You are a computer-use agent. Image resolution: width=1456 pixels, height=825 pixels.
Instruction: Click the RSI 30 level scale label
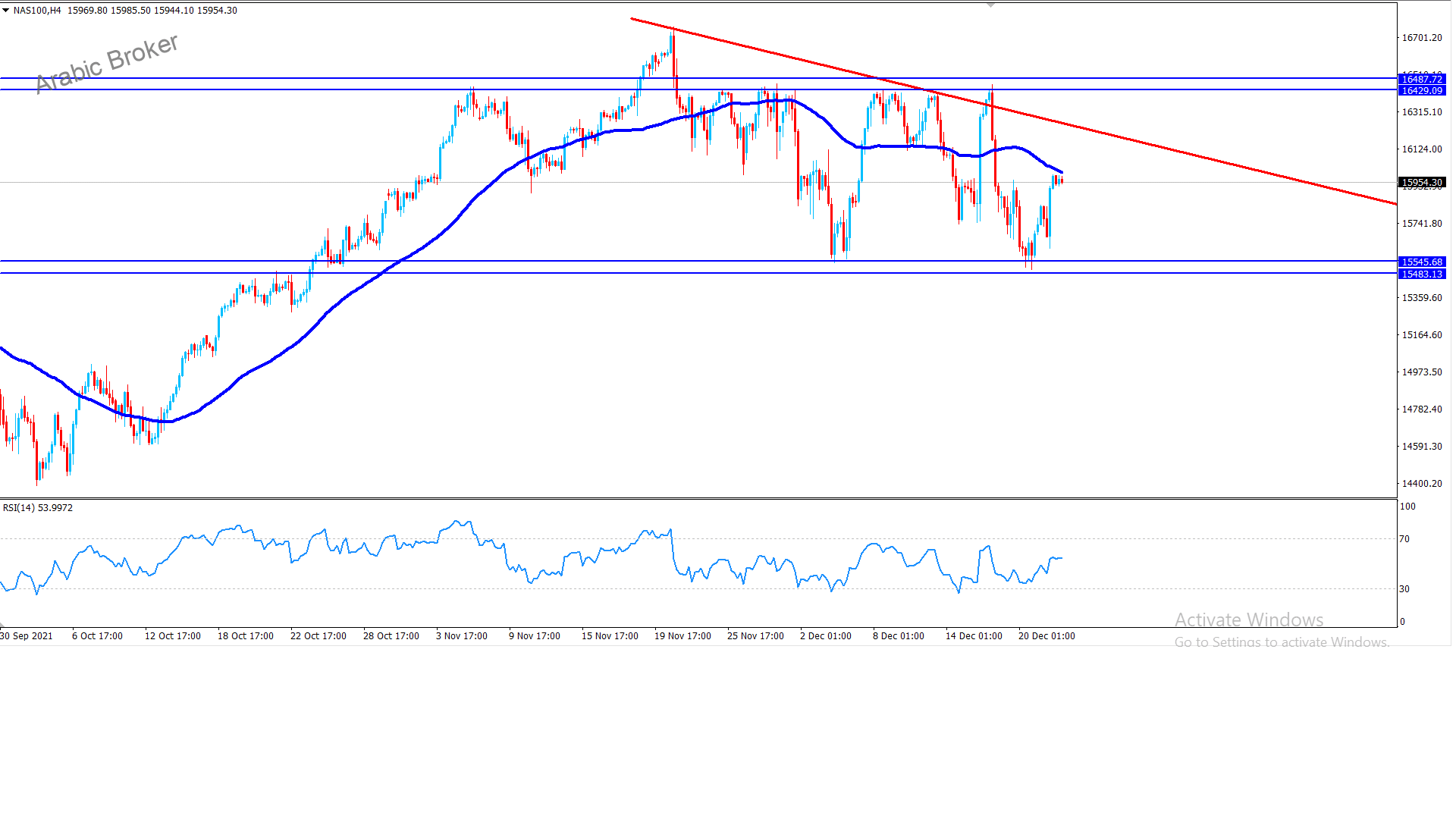pos(1404,589)
